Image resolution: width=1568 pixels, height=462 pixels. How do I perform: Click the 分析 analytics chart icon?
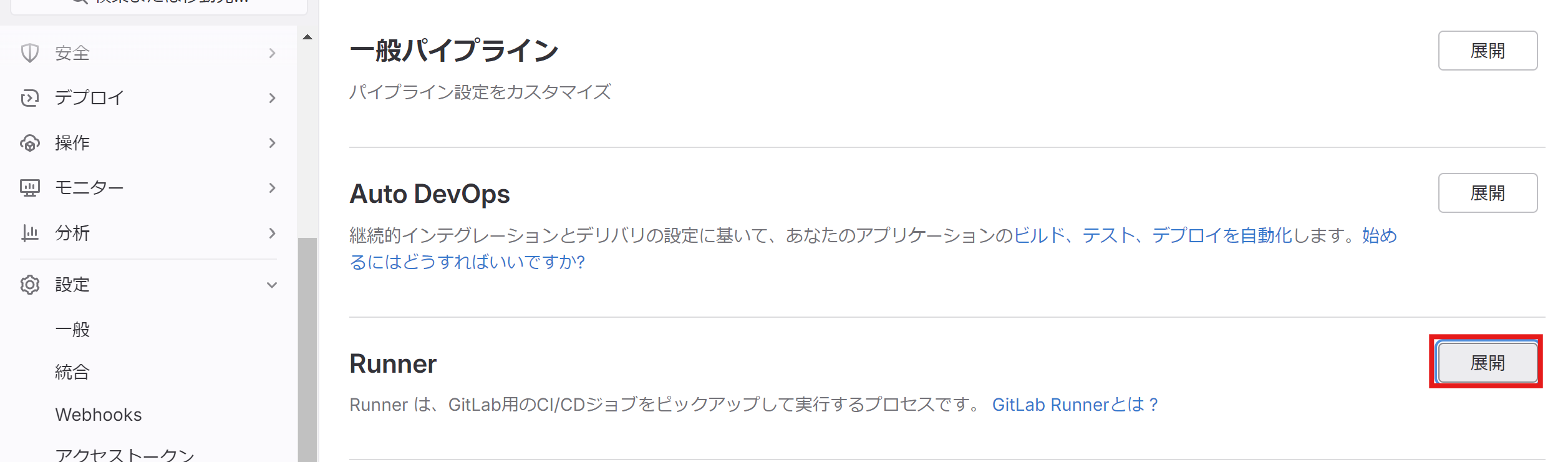30,233
